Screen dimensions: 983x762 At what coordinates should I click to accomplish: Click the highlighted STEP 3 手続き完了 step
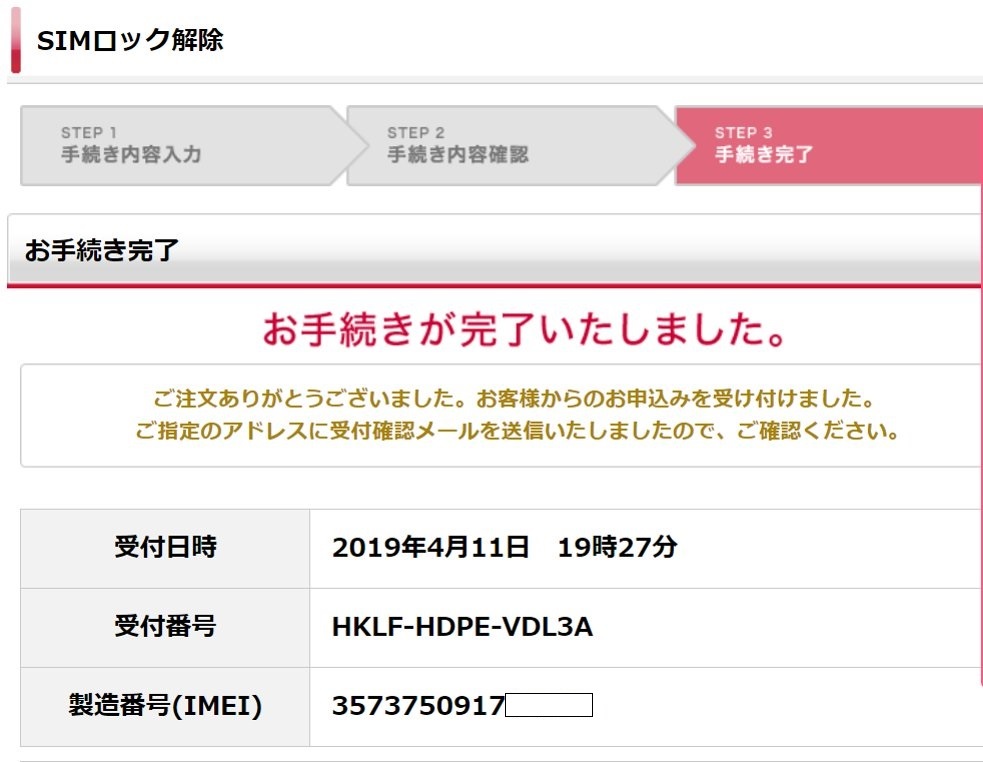point(820,146)
